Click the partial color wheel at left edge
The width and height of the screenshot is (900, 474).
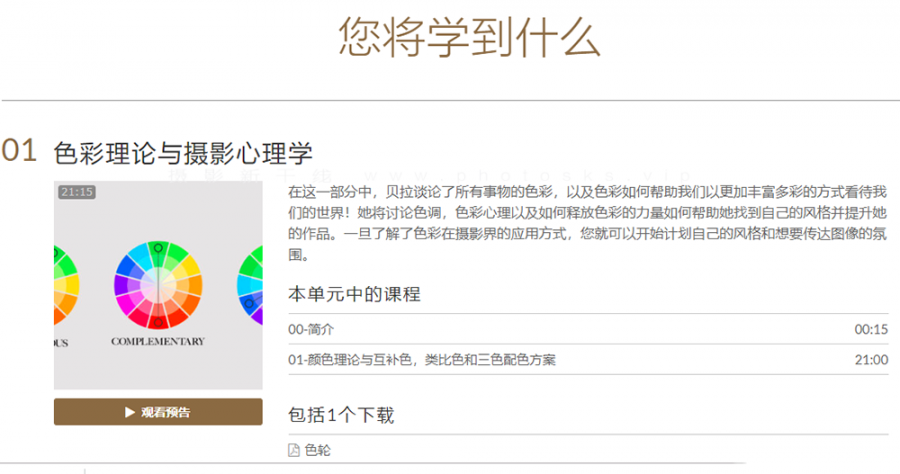tap(66, 285)
